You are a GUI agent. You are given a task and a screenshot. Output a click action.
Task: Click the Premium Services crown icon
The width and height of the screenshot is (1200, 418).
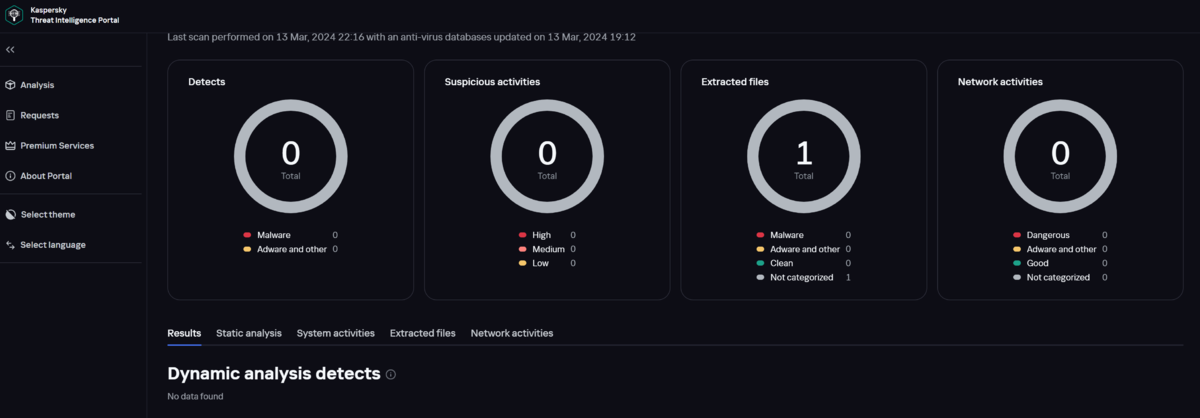10,145
